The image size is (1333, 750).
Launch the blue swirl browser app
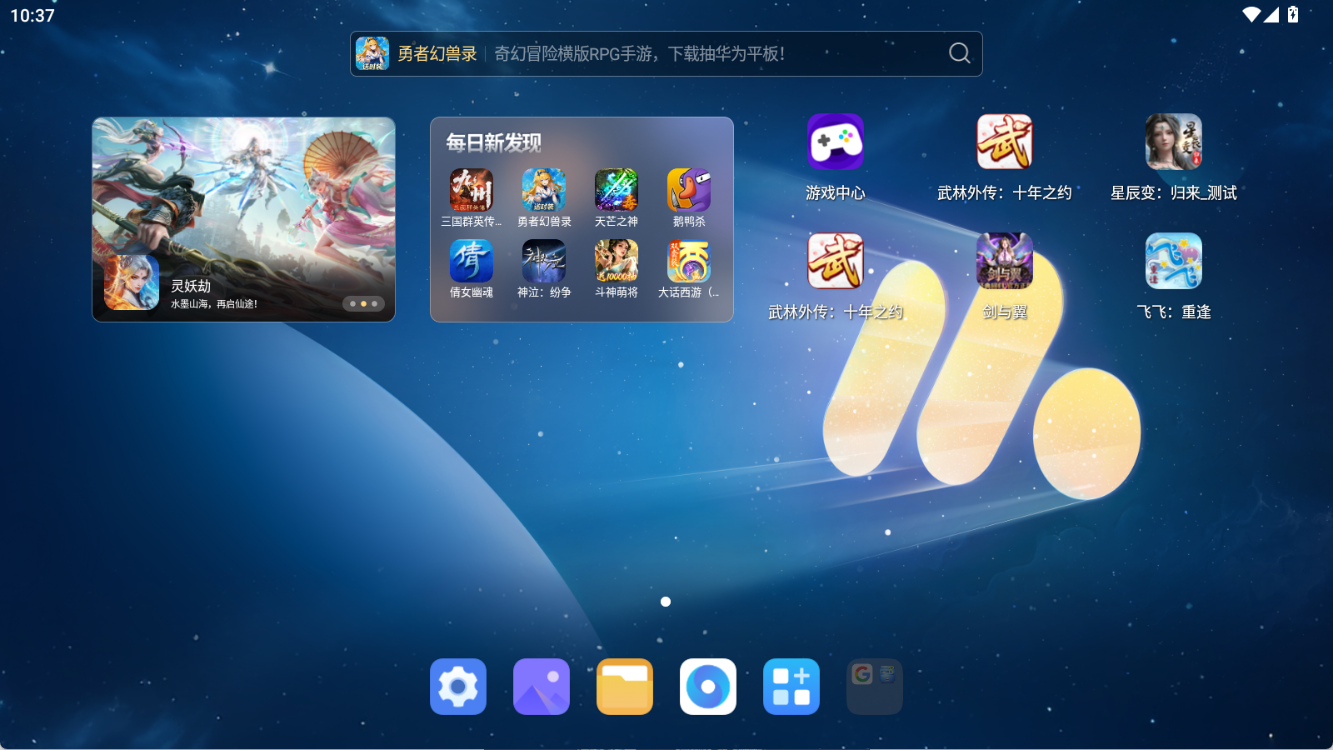coord(708,687)
